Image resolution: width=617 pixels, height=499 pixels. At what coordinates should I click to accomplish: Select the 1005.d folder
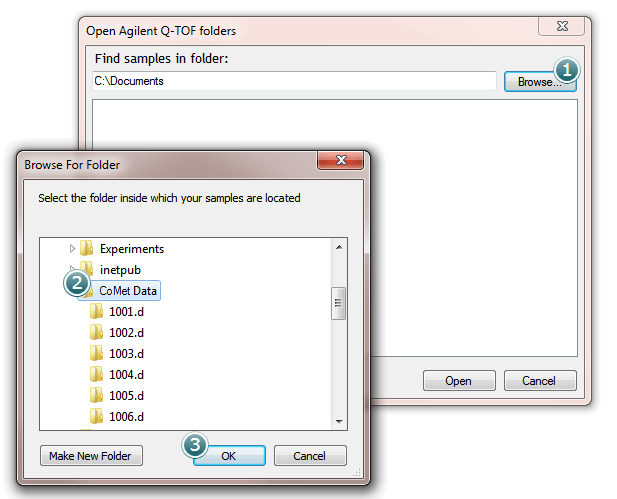(x=126, y=395)
